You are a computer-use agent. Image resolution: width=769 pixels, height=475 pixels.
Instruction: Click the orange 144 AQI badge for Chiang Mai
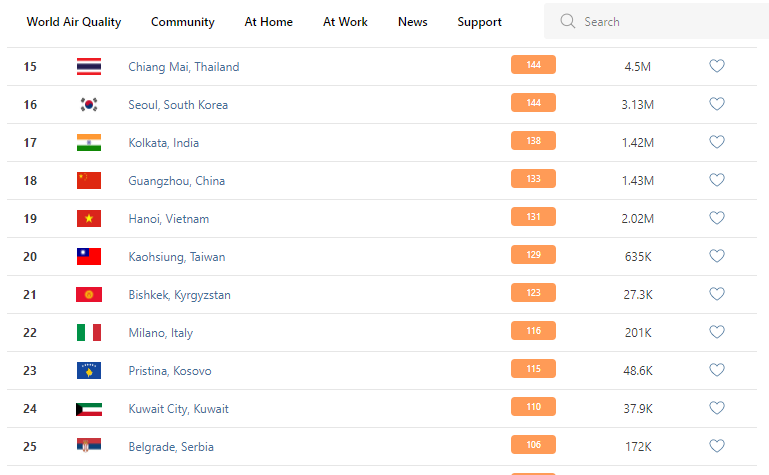click(x=533, y=65)
